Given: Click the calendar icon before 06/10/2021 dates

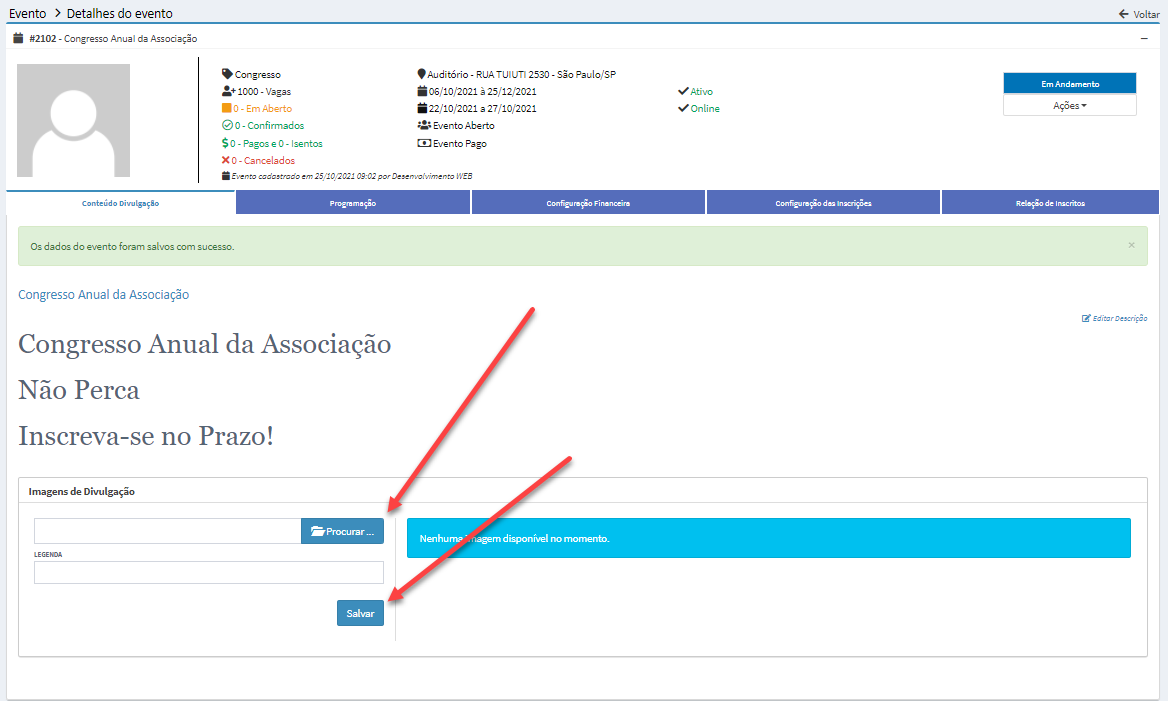Looking at the screenshot, I should click(422, 90).
